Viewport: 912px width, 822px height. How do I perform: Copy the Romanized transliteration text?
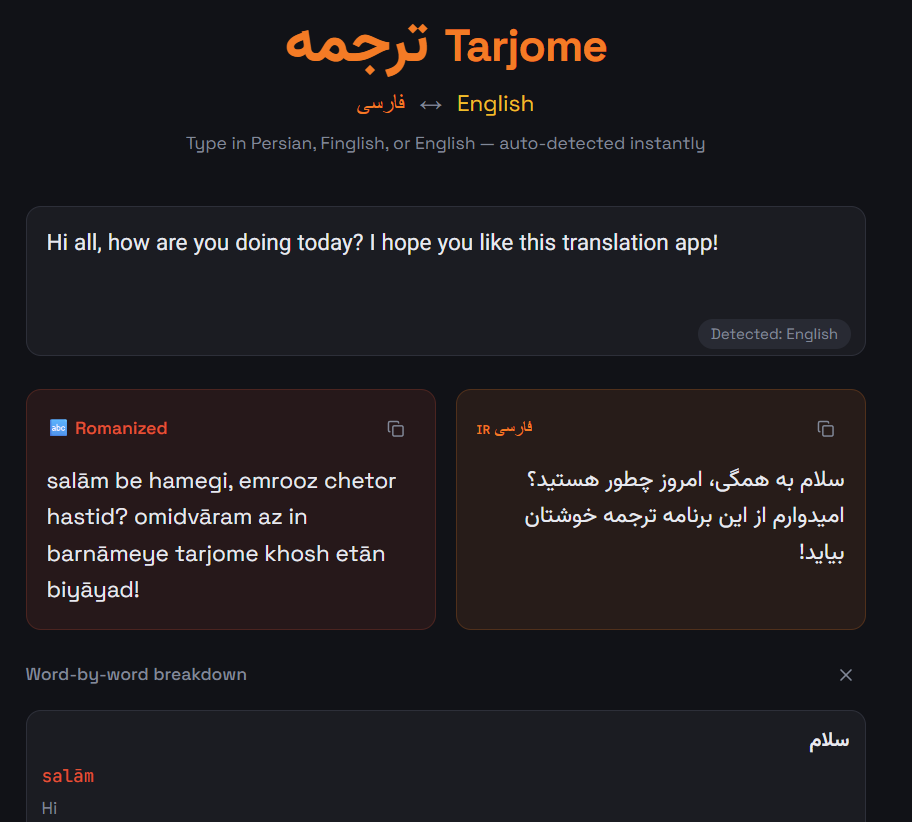[x=396, y=428]
